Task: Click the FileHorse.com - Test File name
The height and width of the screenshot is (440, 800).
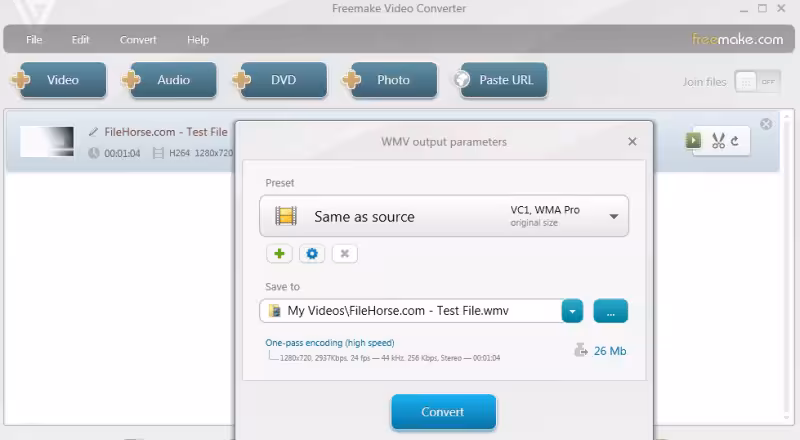Action: (x=166, y=132)
